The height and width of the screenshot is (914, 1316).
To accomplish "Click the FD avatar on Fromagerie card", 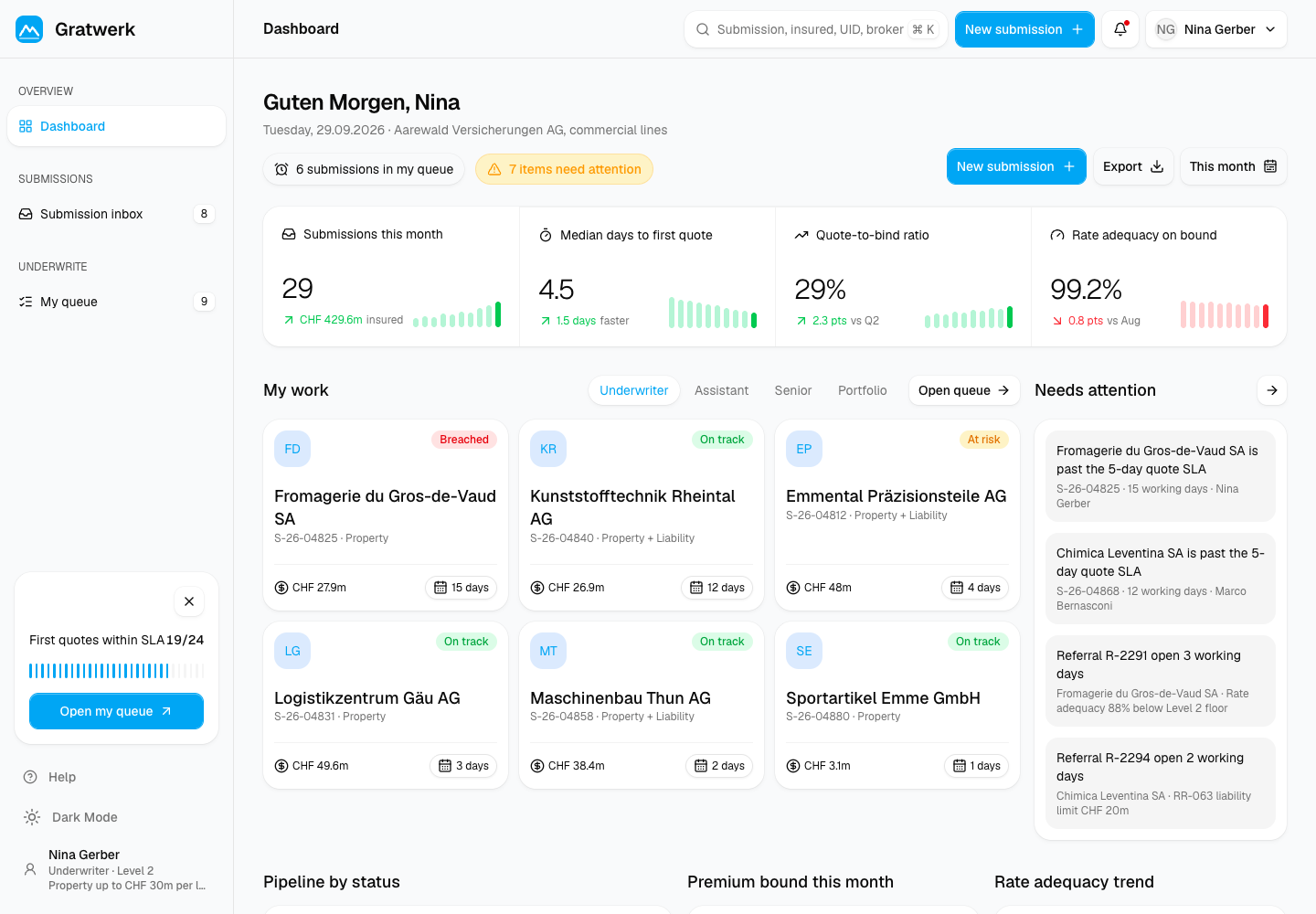I will 292,449.
